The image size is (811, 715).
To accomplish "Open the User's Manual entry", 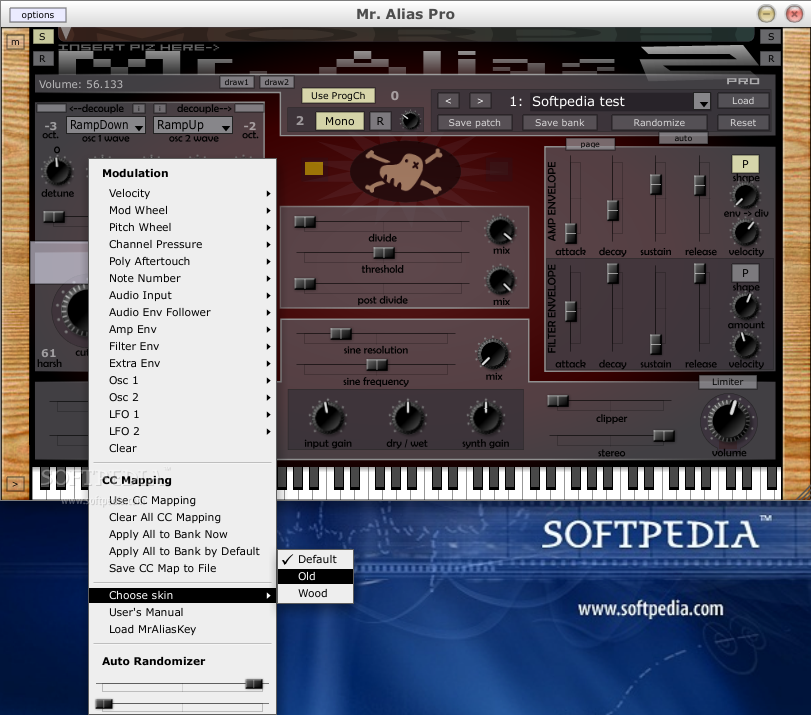I will 183,612.
